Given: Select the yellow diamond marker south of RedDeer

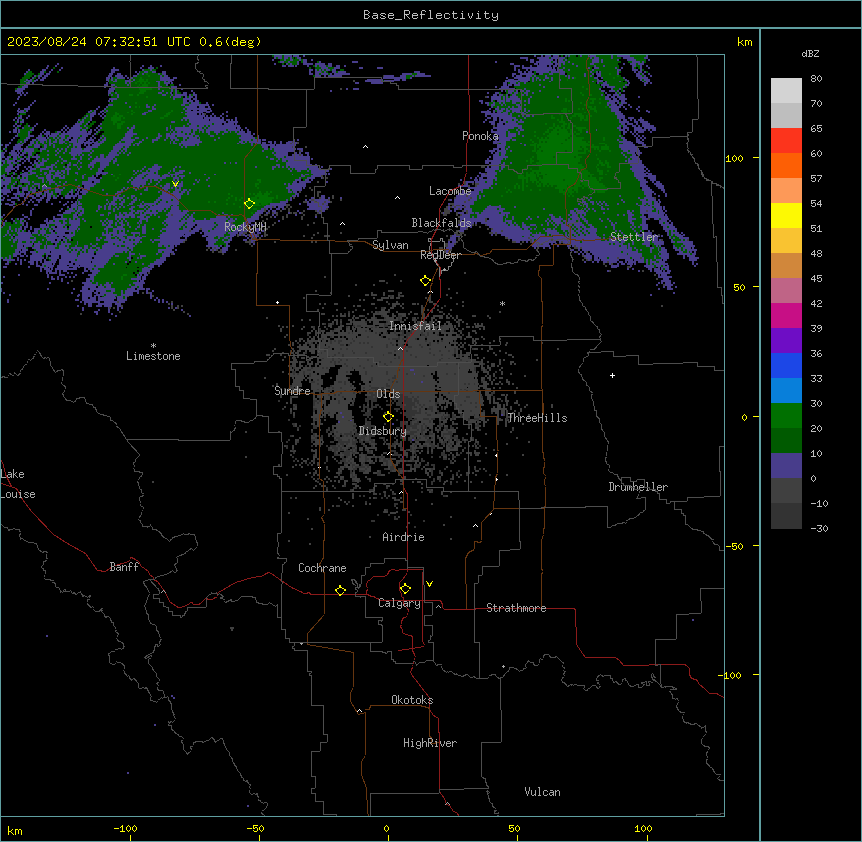Looking at the screenshot, I should point(425,281).
